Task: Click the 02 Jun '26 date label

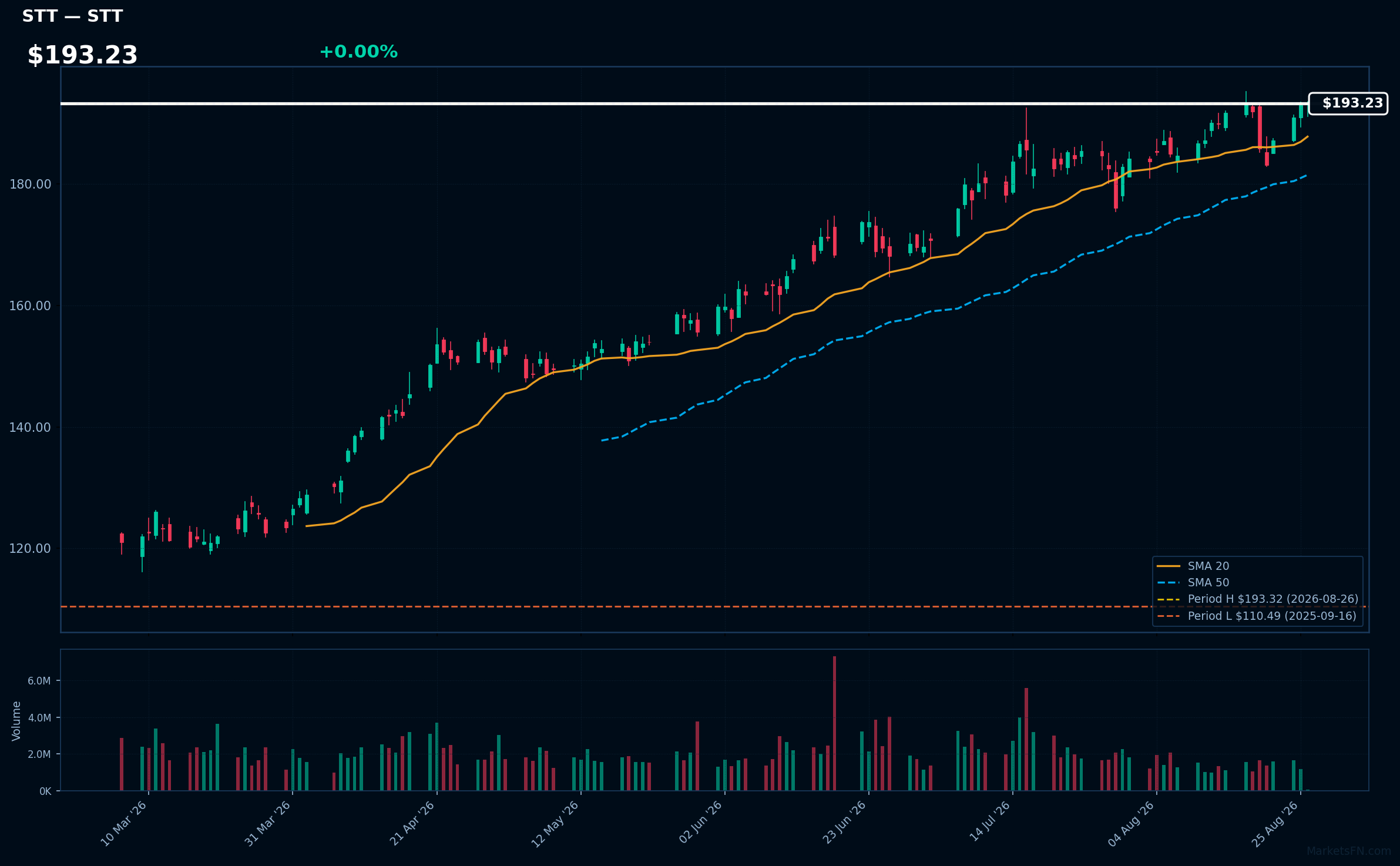Action: click(700, 823)
